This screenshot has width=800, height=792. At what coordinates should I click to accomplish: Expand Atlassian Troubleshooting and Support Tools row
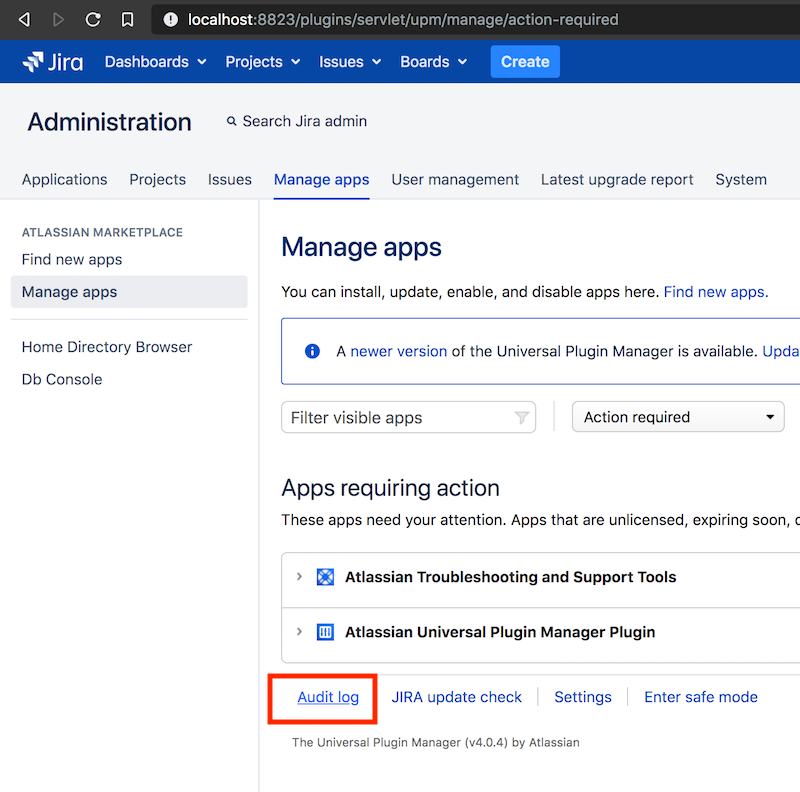[x=299, y=577]
